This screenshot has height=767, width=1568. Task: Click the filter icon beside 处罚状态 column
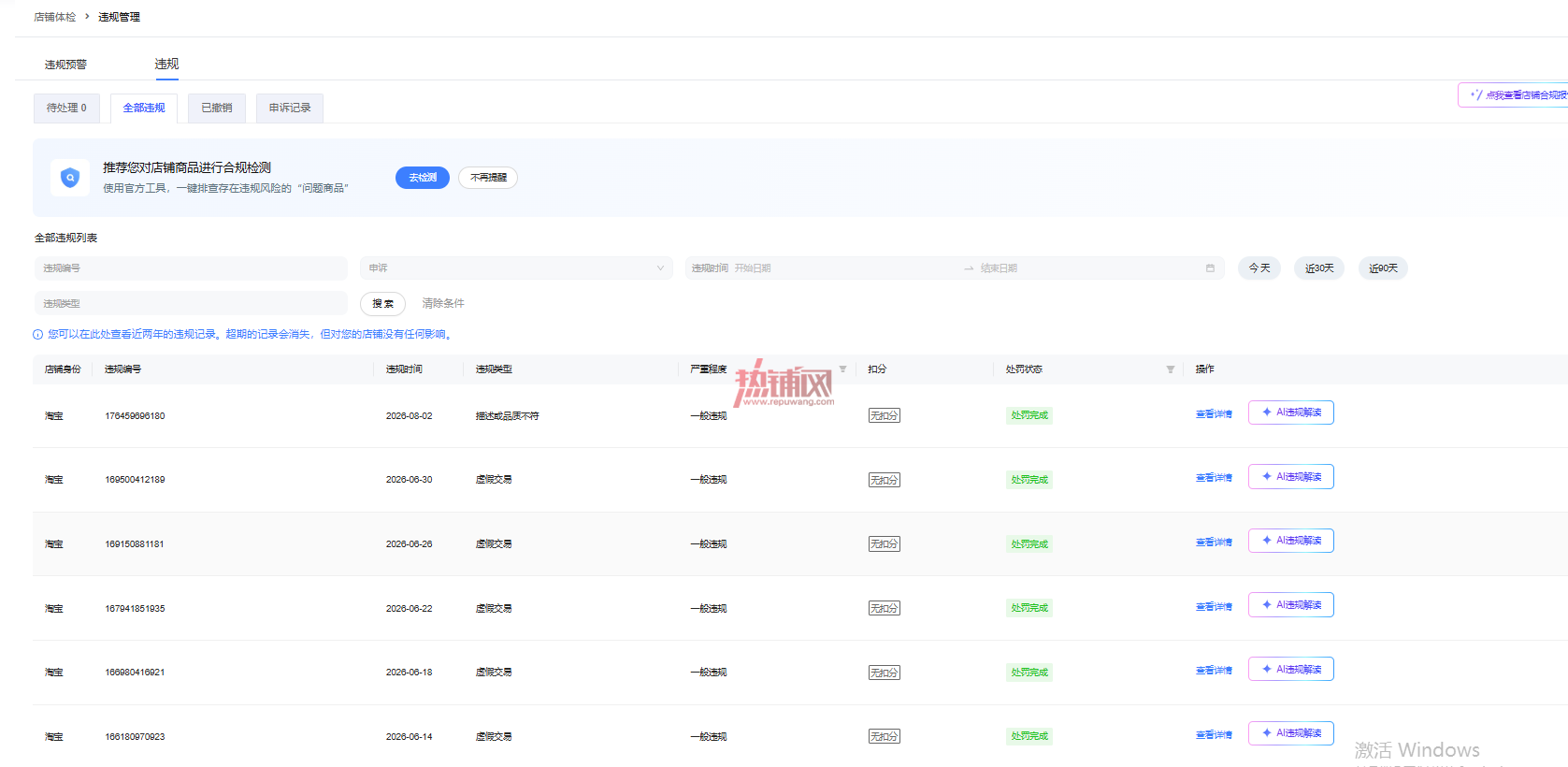pos(1170,369)
